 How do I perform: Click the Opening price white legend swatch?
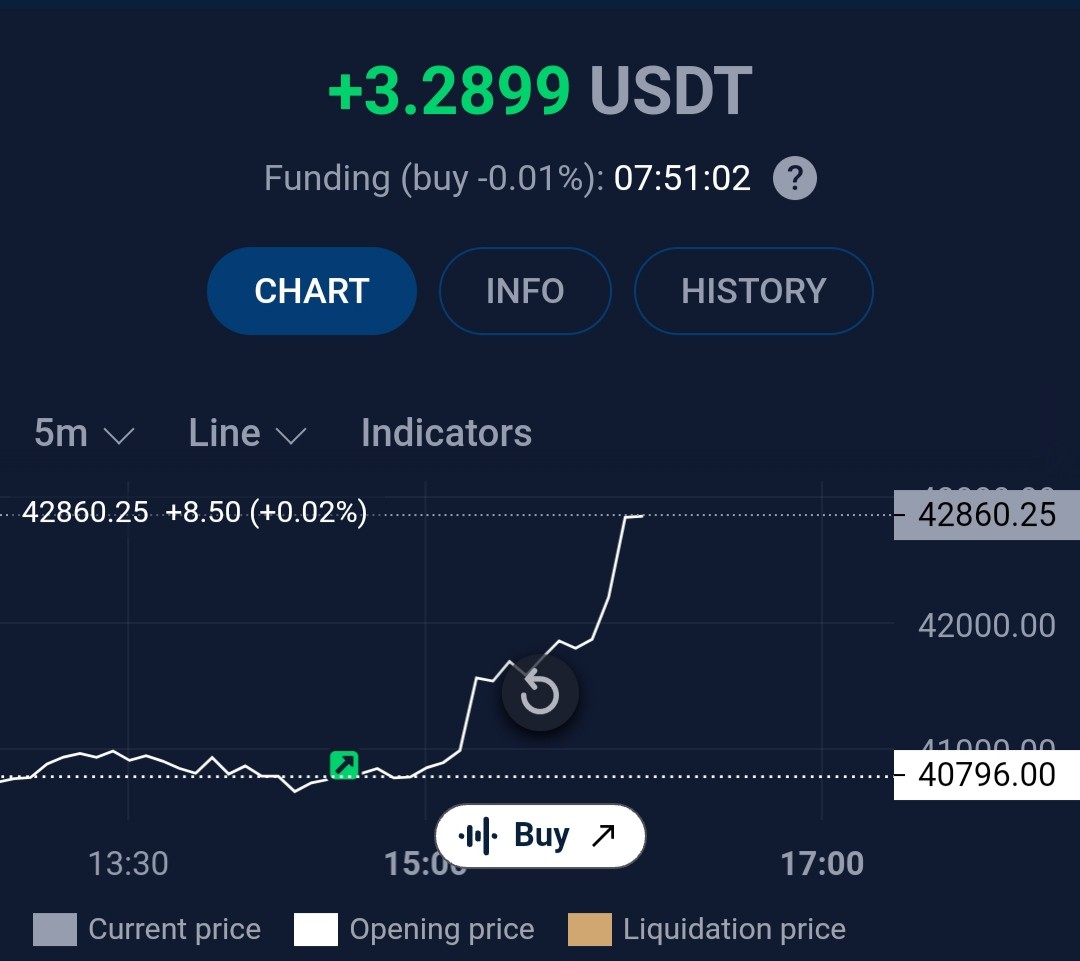pyautogui.click(x=316, y=929)
